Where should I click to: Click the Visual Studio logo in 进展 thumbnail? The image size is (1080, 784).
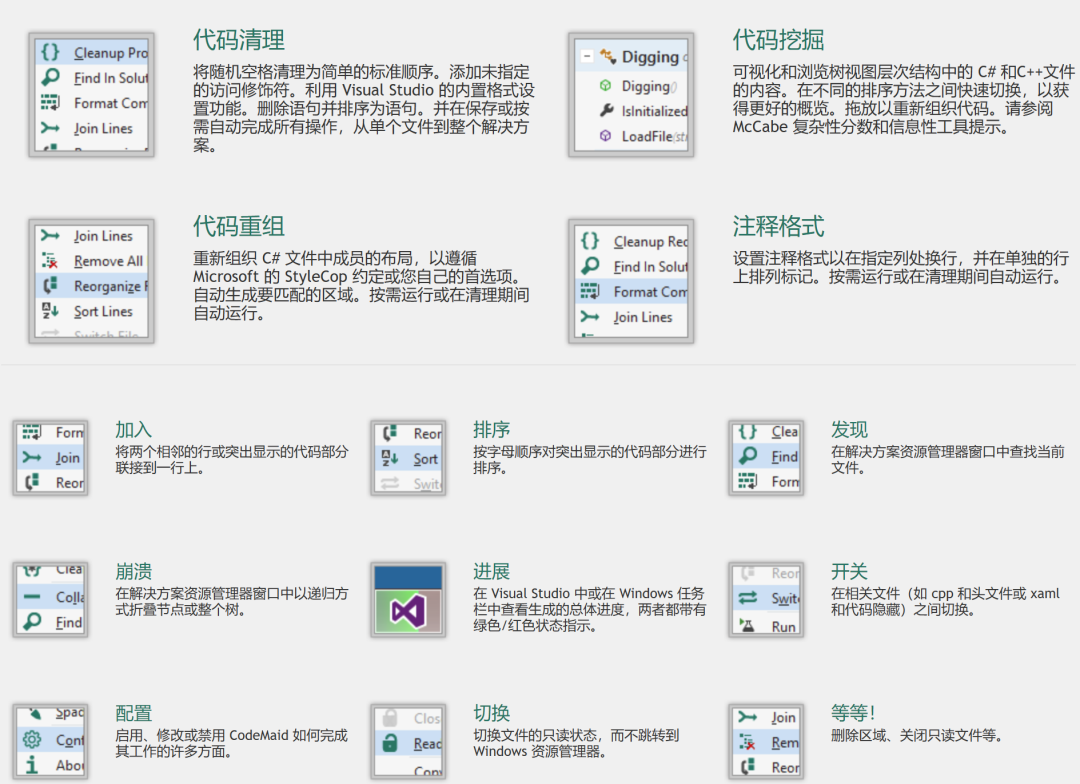[x=408, y=611]
